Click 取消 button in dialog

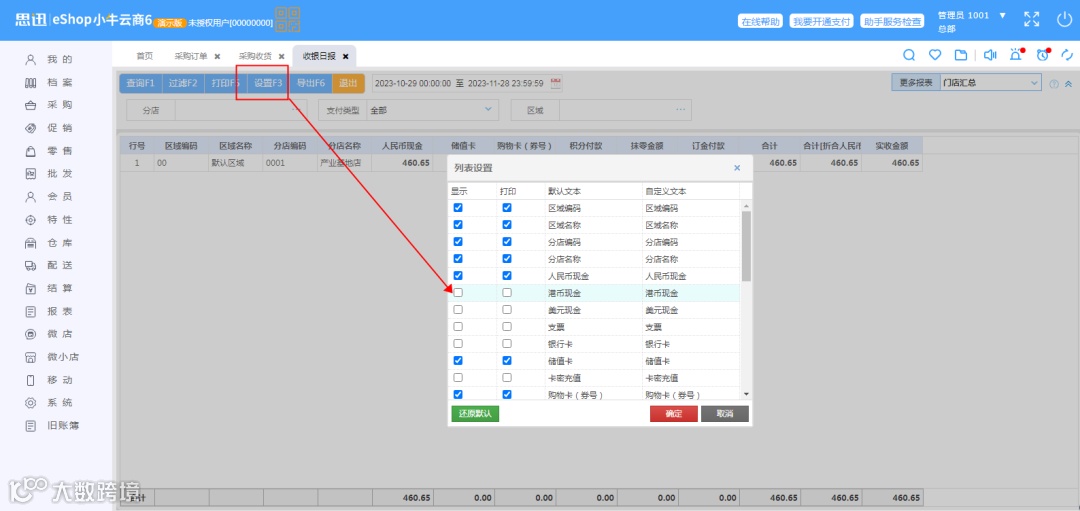click(x=725, y=414)
